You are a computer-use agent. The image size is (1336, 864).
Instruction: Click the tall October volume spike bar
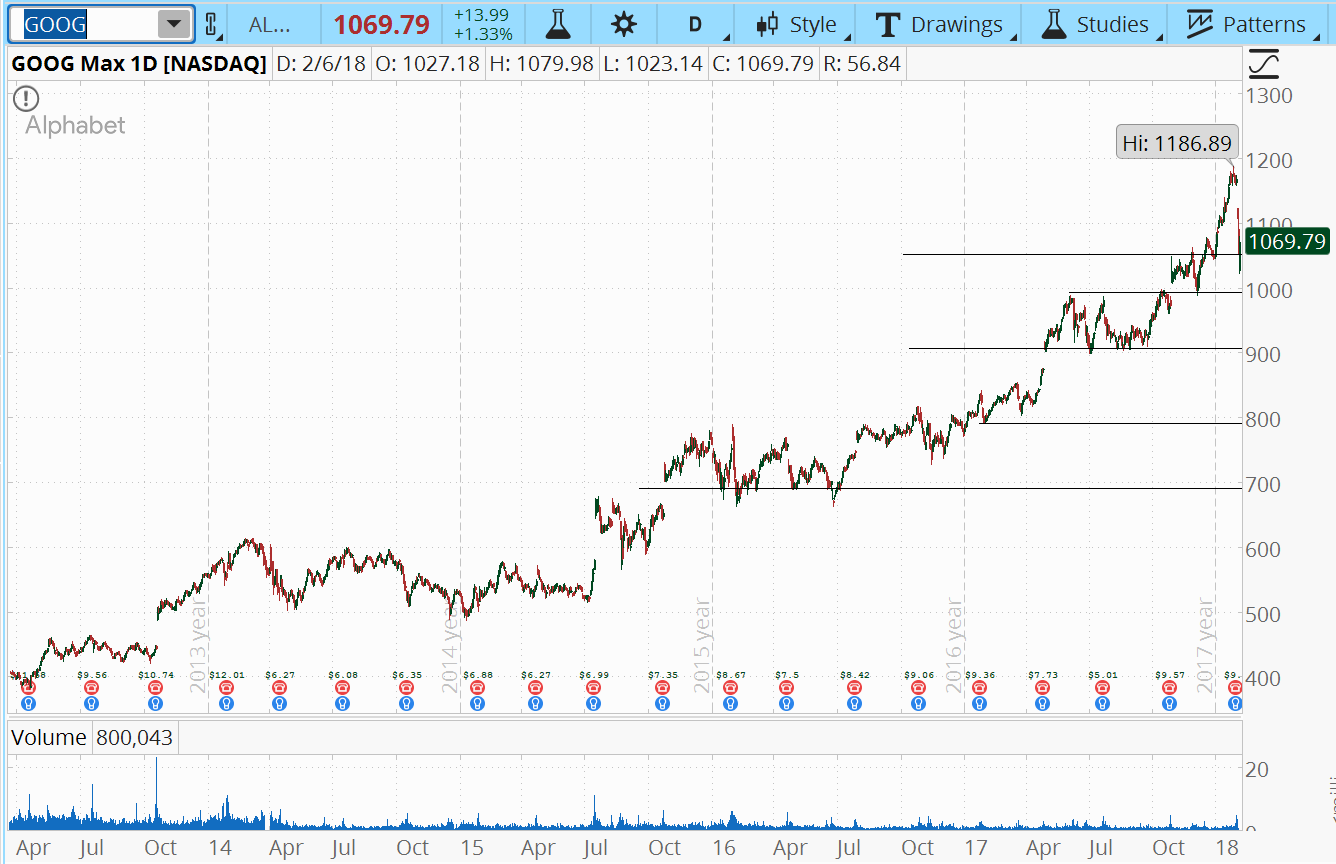156,795
